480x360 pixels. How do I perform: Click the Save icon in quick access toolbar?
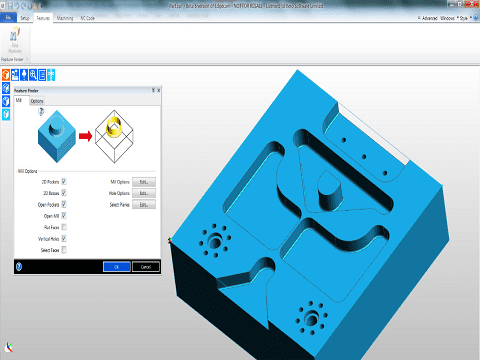pyautogui.click(x=10, y=6)
